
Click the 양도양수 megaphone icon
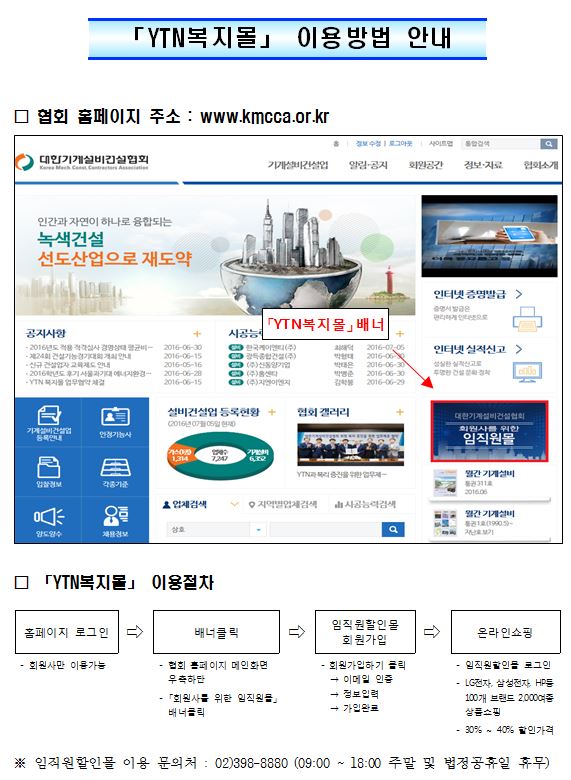click(49, 517)
